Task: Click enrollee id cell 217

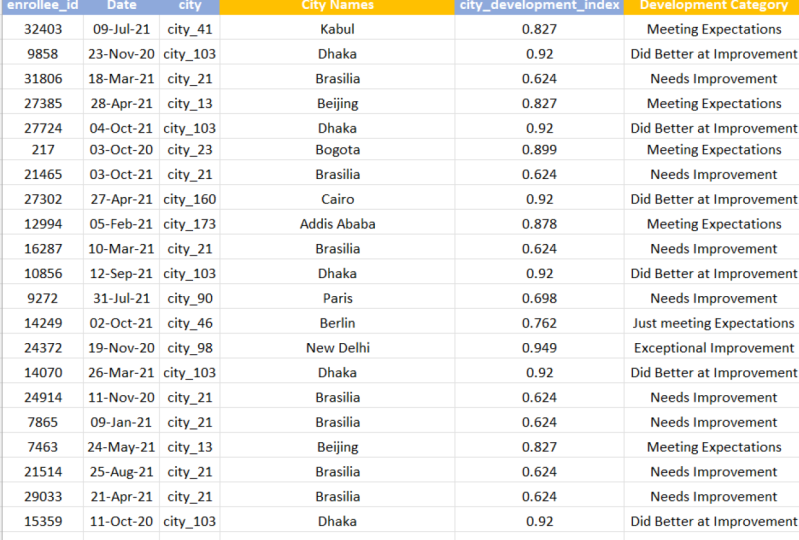Action: coord(43,150)
